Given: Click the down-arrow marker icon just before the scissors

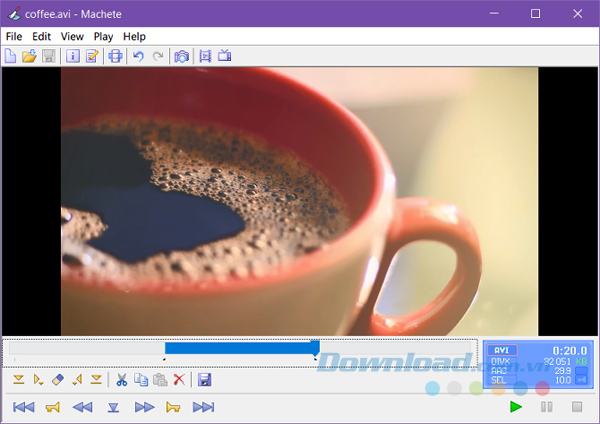Looking at the screenshot, I should pyautogui.click(x=96, y=380).
